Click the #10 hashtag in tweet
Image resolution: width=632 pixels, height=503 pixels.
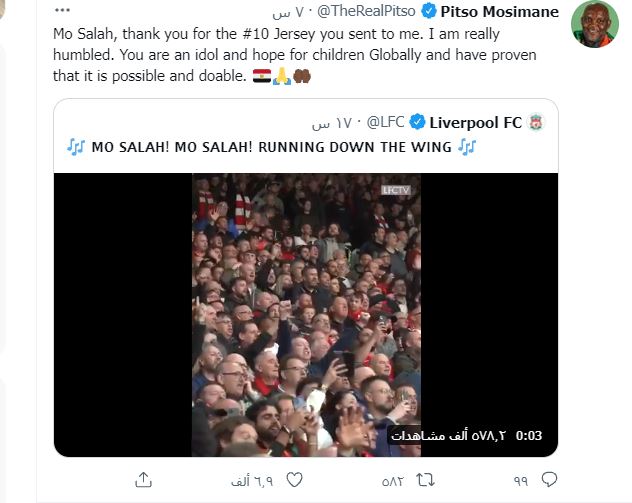click(256, 34)
